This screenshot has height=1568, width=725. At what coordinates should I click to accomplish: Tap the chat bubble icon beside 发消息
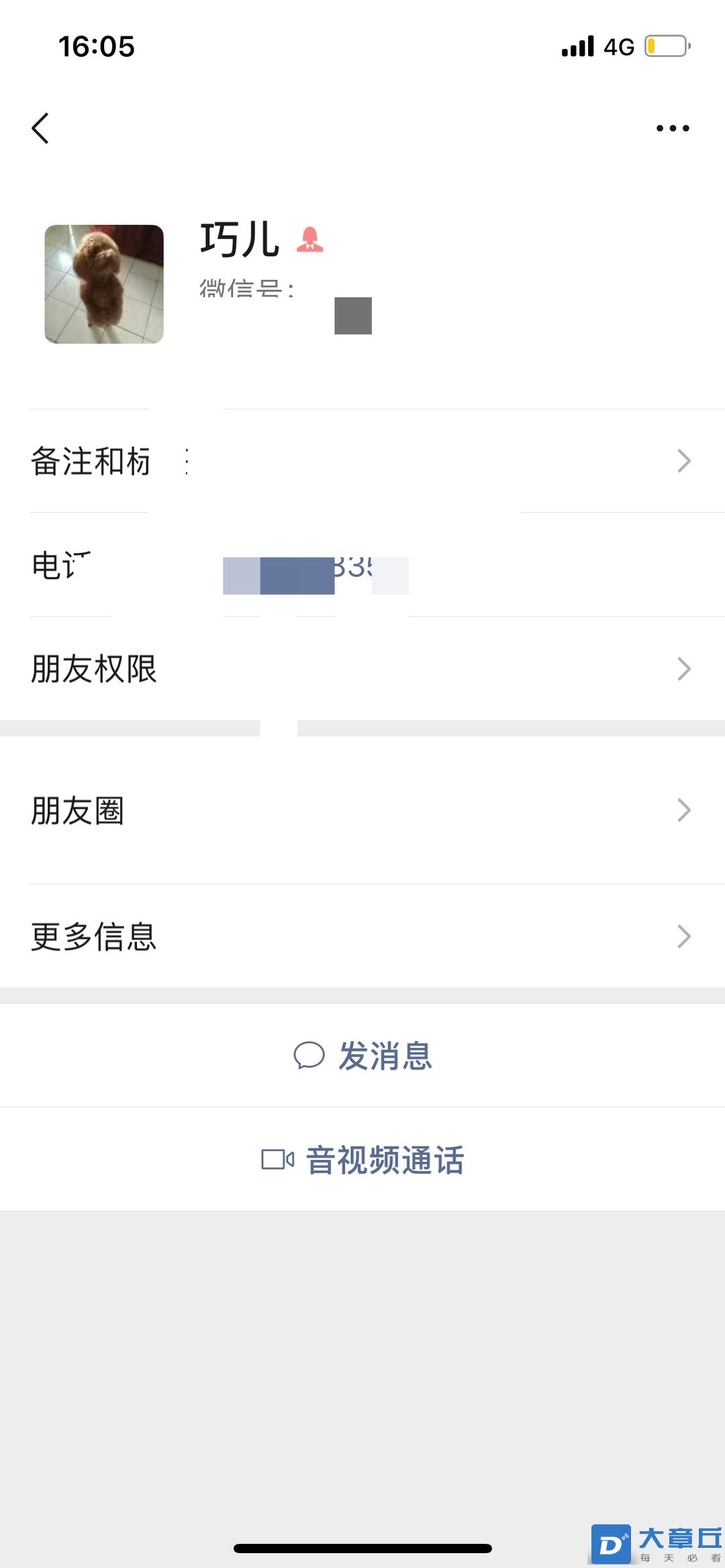pos(309,1055)
